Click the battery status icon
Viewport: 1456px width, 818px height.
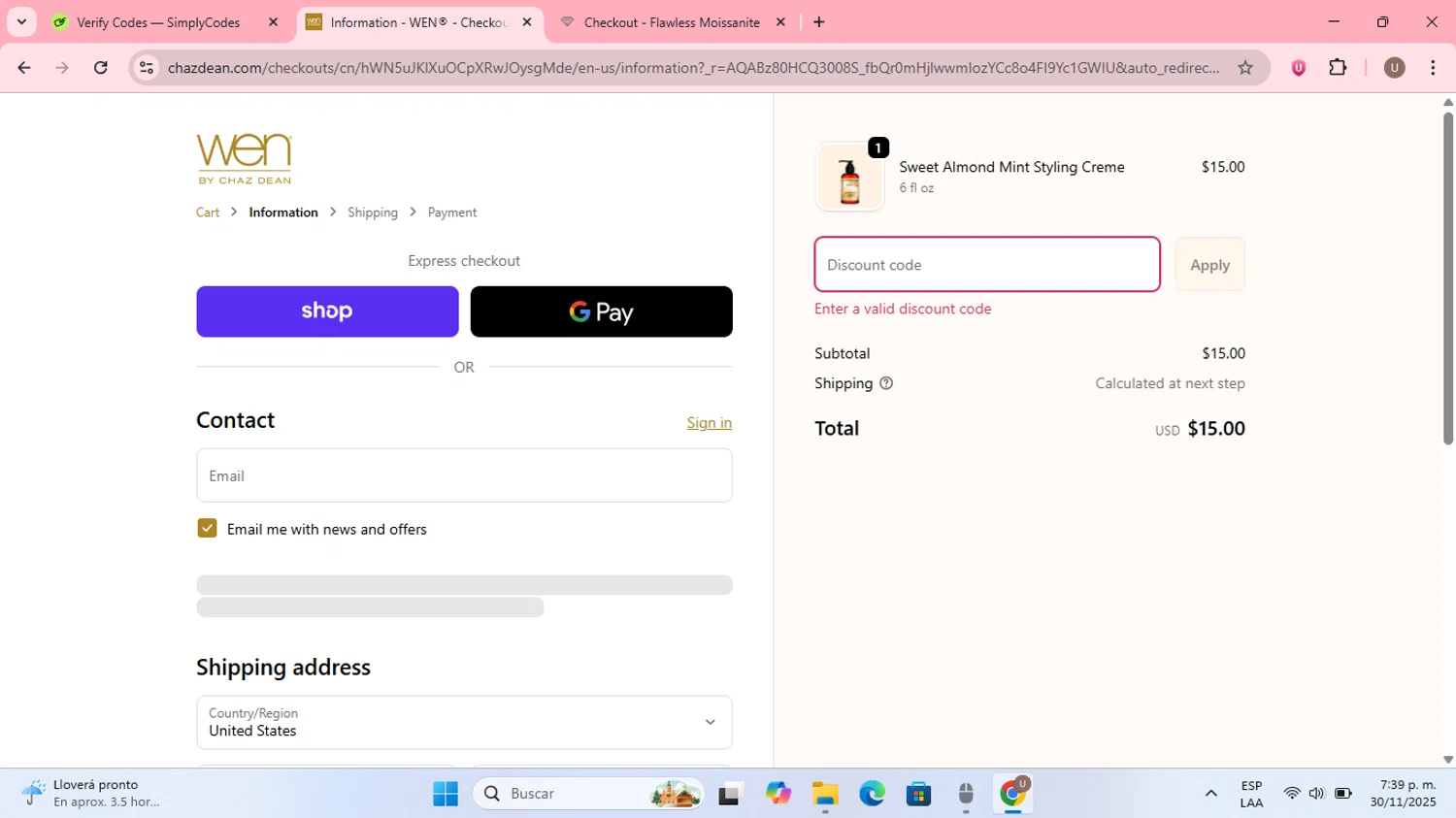pyautogui.click(x=1343, y=794)
